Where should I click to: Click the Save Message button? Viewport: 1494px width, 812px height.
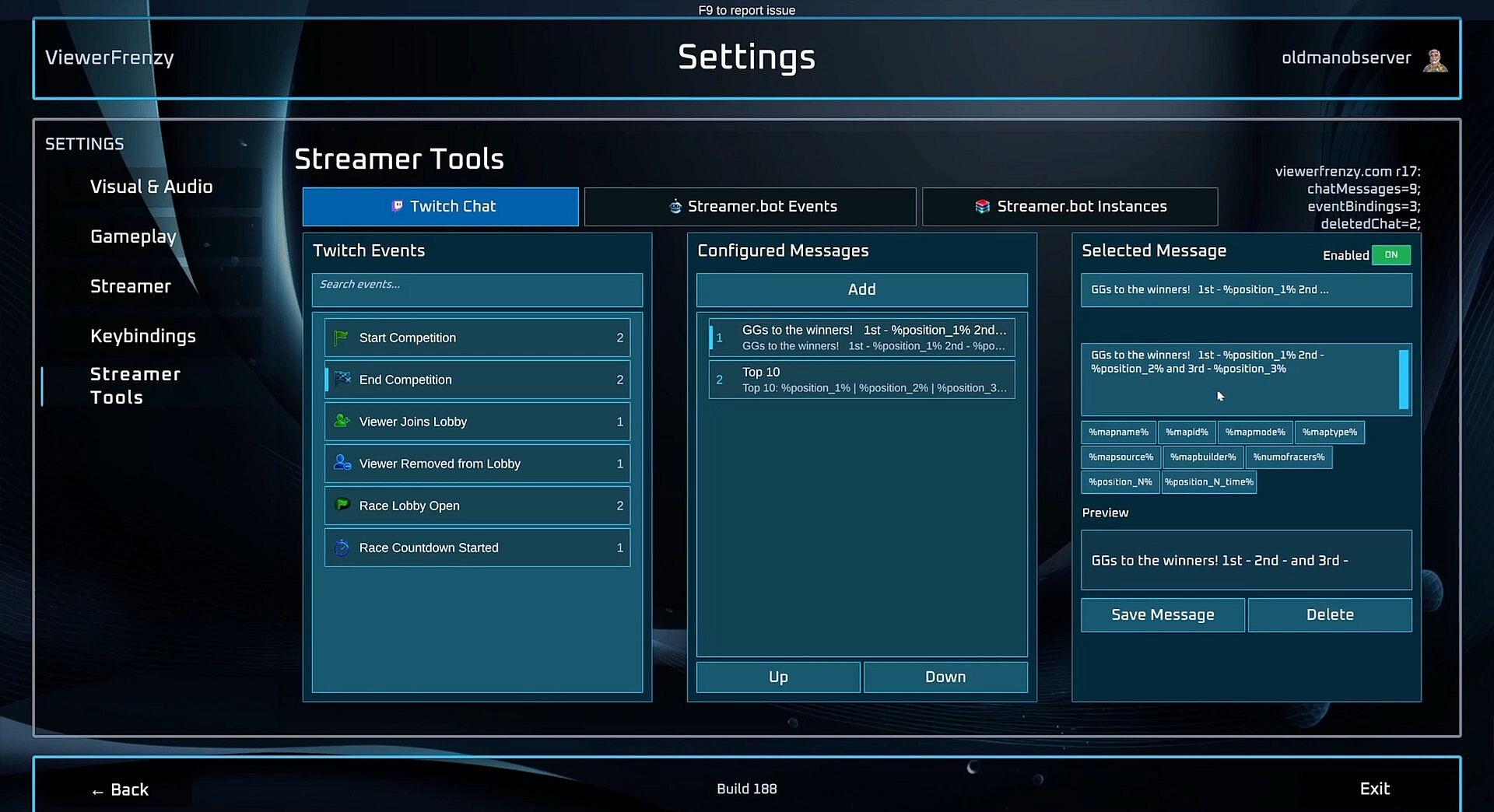tap(1163, 614)
